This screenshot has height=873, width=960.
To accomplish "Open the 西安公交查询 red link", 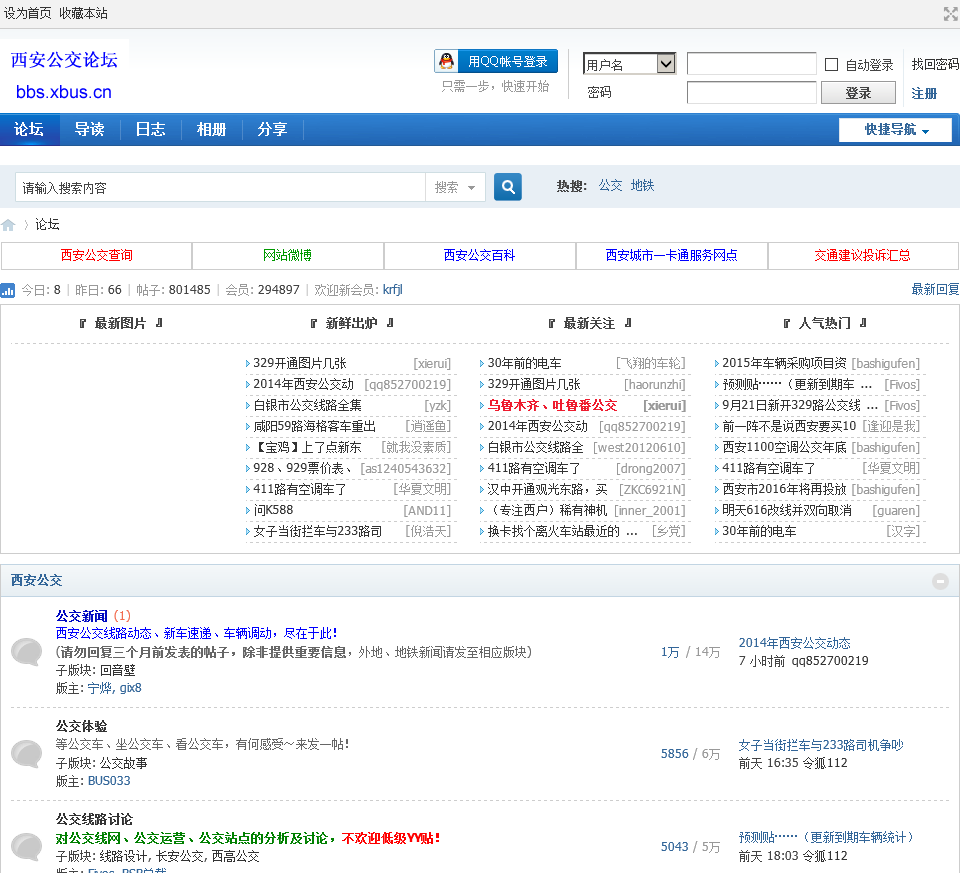I will [96, 256].
